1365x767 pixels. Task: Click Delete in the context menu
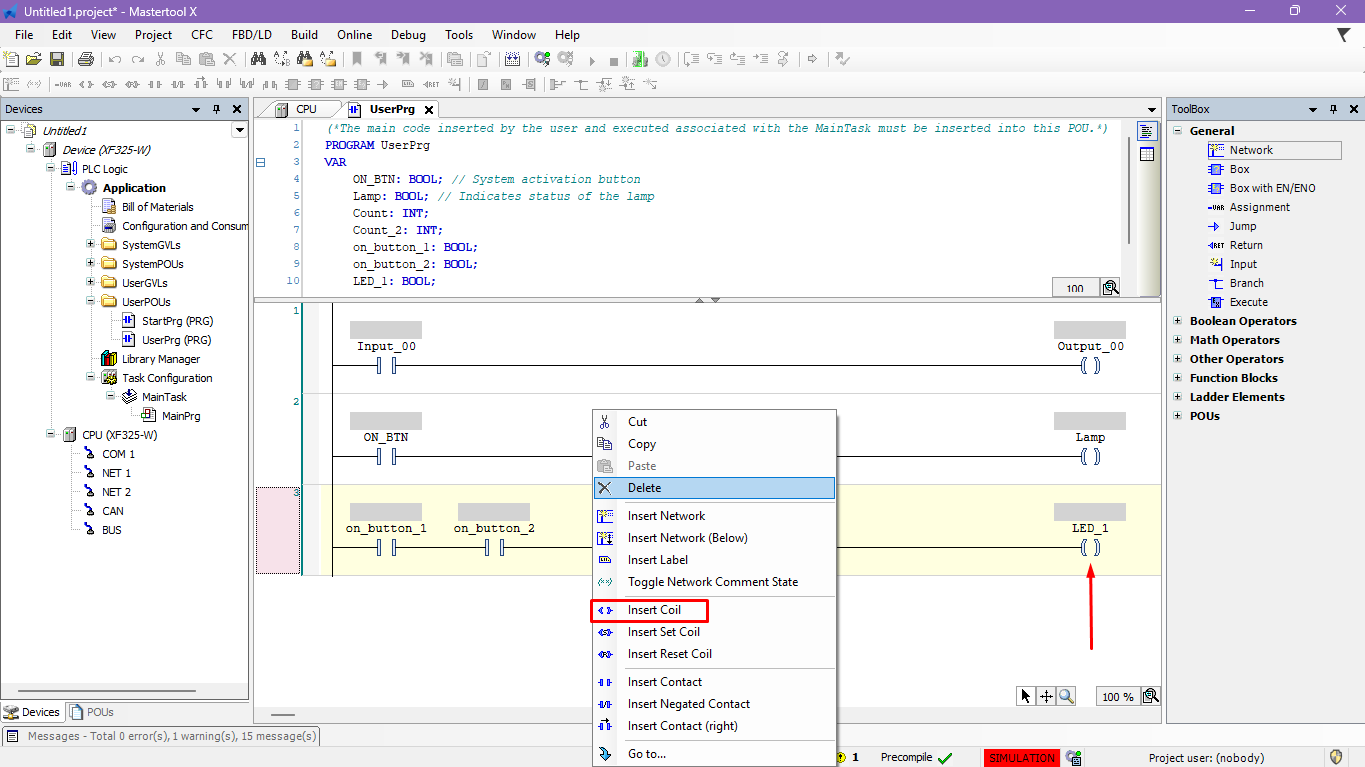[x=644, y=488]
